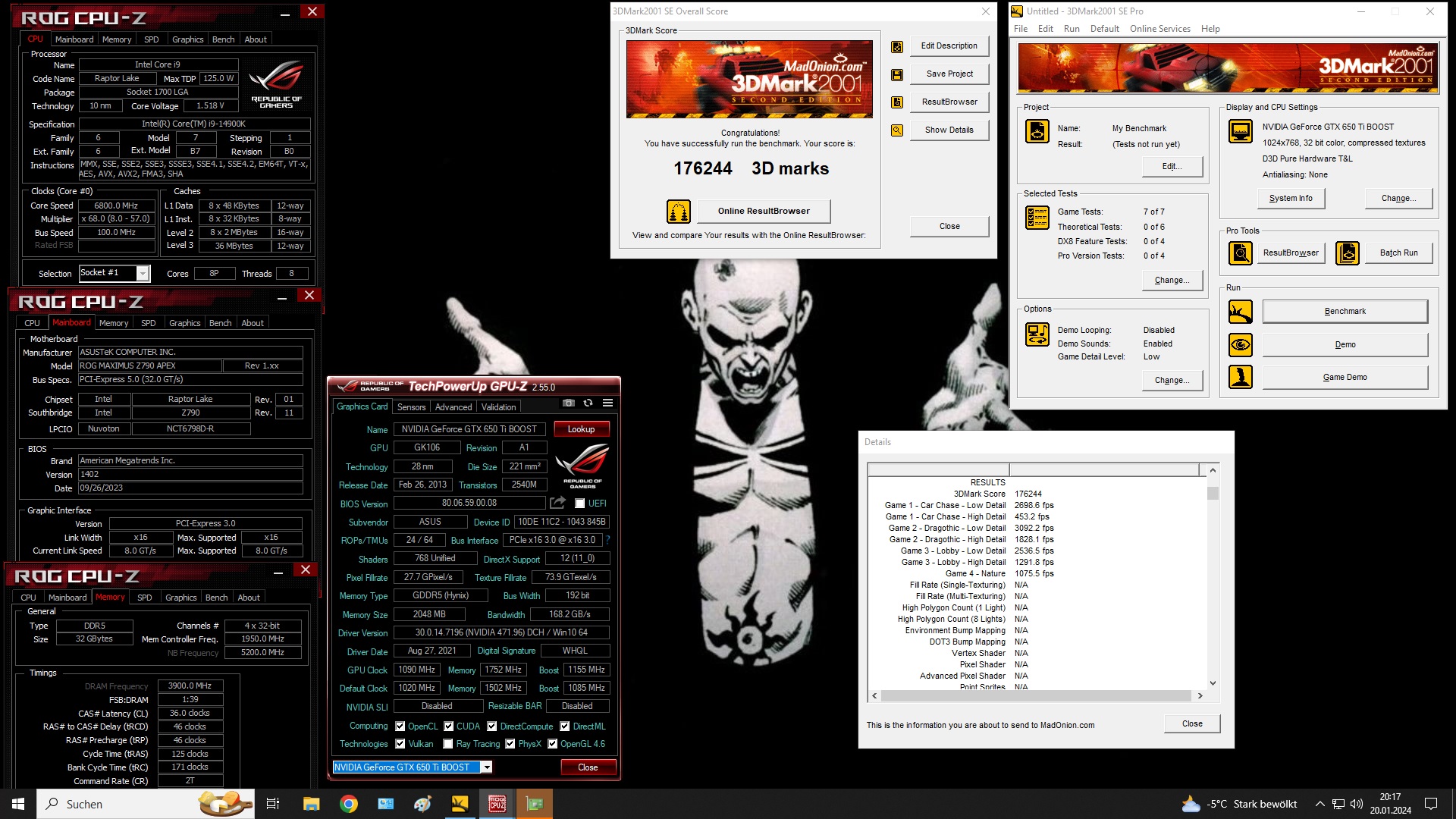Click the Batch Run icon
The image size is (1456, 819).
tap(1348, 253)
